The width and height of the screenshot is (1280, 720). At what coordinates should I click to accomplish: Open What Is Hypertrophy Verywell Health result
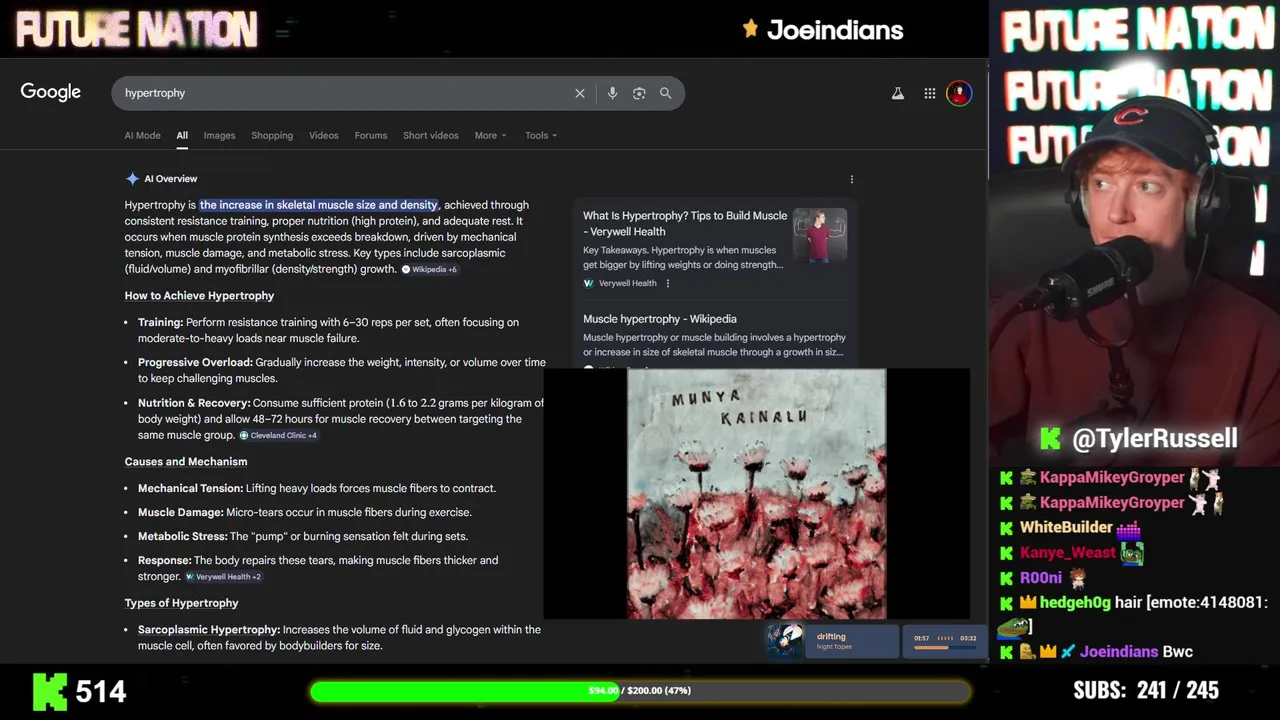click(x=685, y=223)
